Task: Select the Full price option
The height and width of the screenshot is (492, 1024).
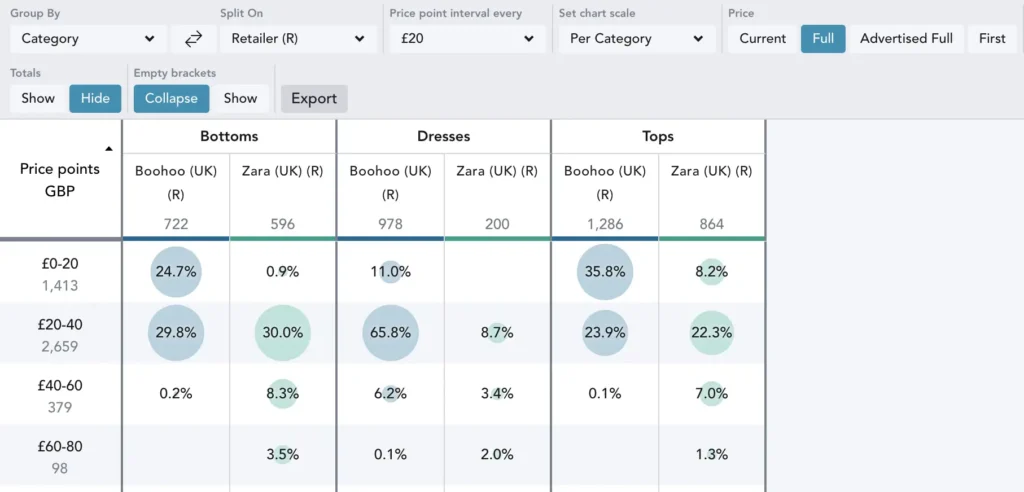Action: point(823,39)
